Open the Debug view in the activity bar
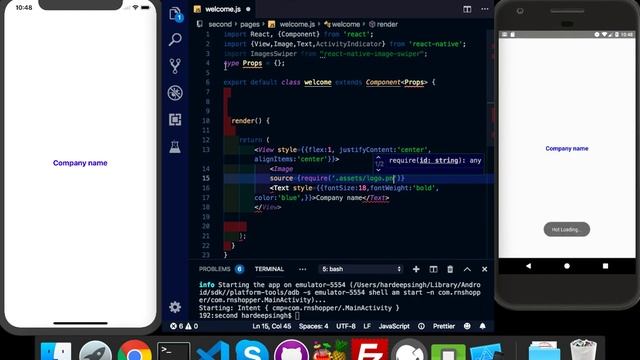Screen dimensions: 640x360 tap(175, 93)
